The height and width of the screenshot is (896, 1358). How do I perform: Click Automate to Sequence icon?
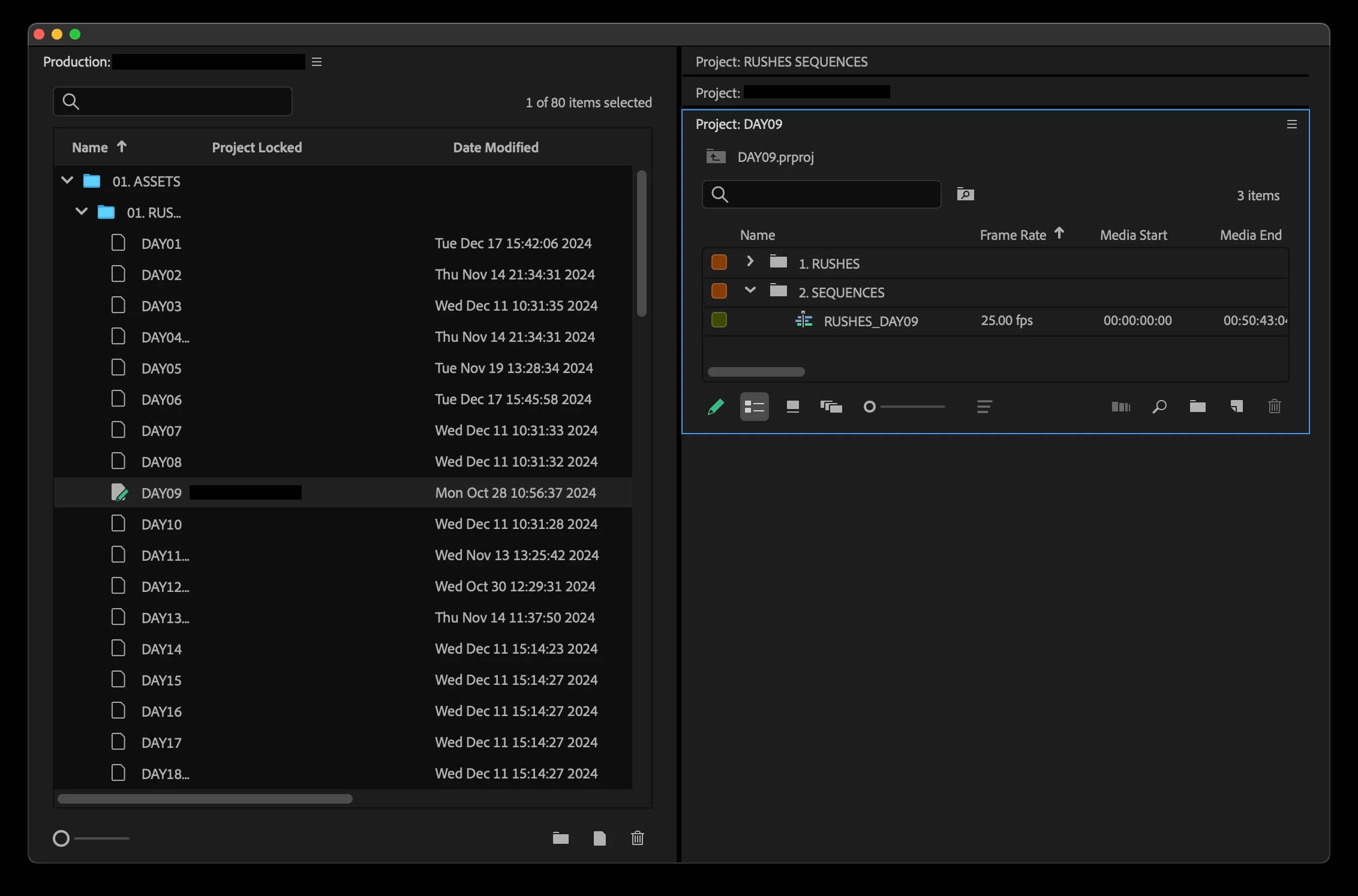(x=1120, y=407)
